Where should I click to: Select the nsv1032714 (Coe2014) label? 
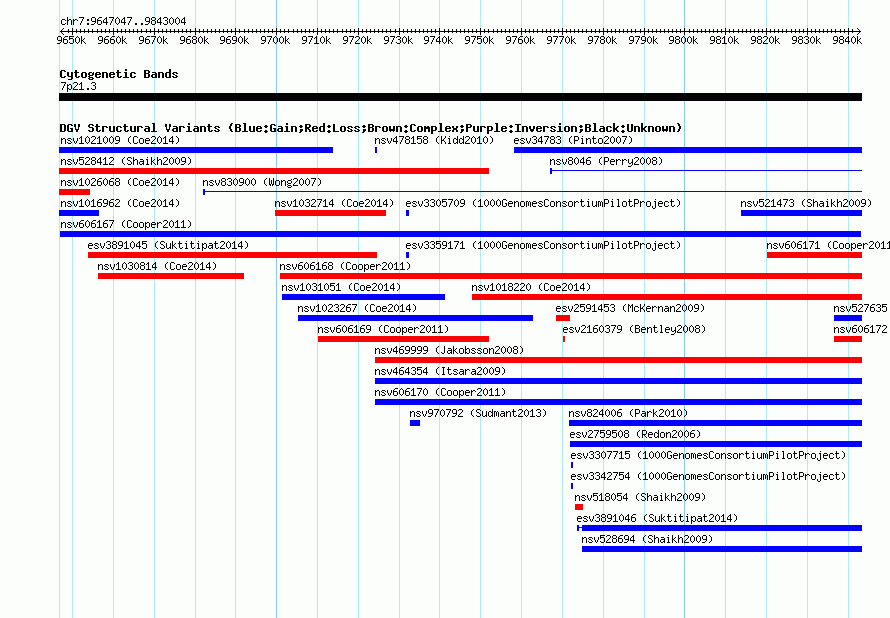pyautogui.click(x=334, y=203)
